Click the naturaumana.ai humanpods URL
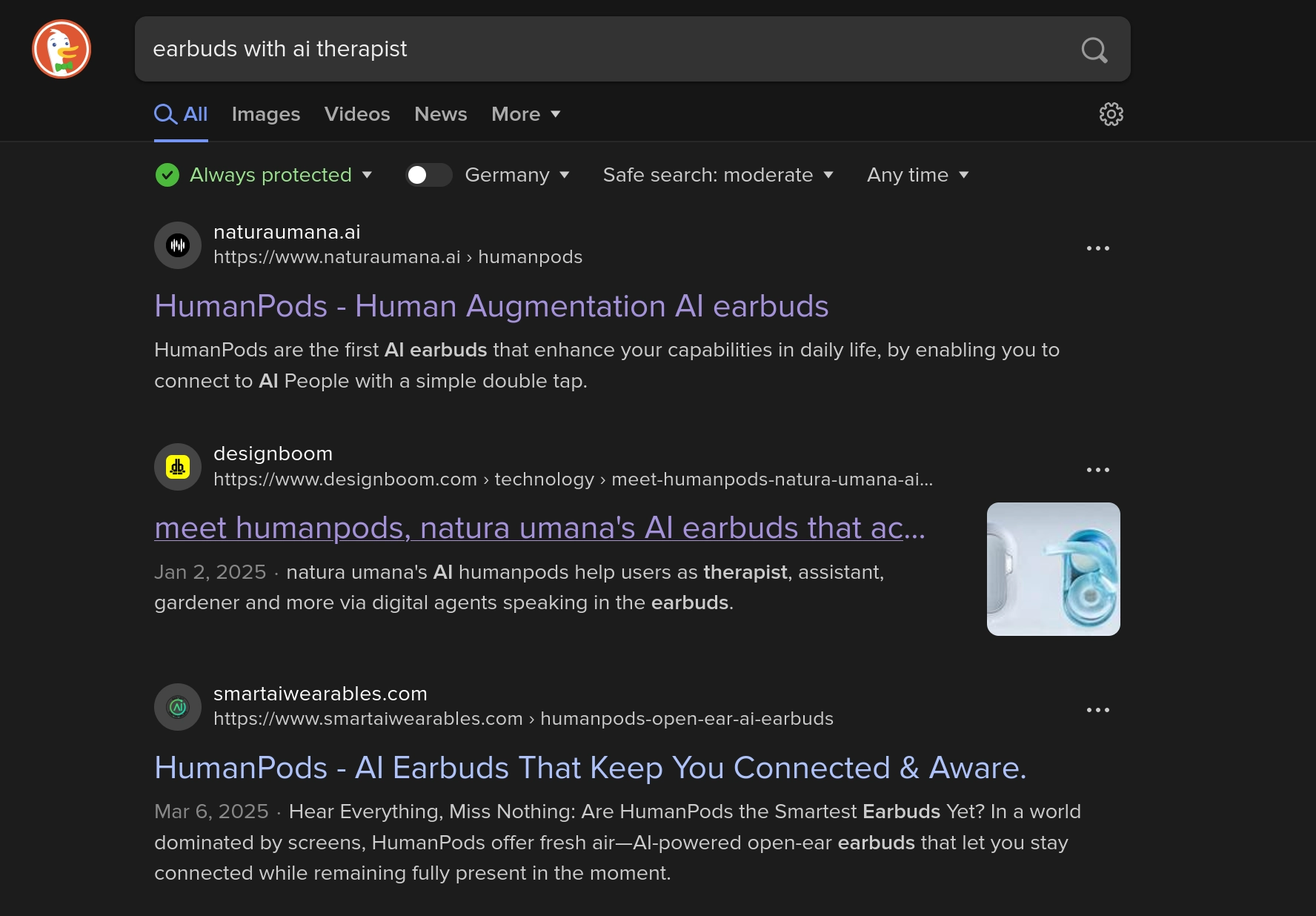The height and width of the screenshot is (916, 1316). click(x=398, y=257)
